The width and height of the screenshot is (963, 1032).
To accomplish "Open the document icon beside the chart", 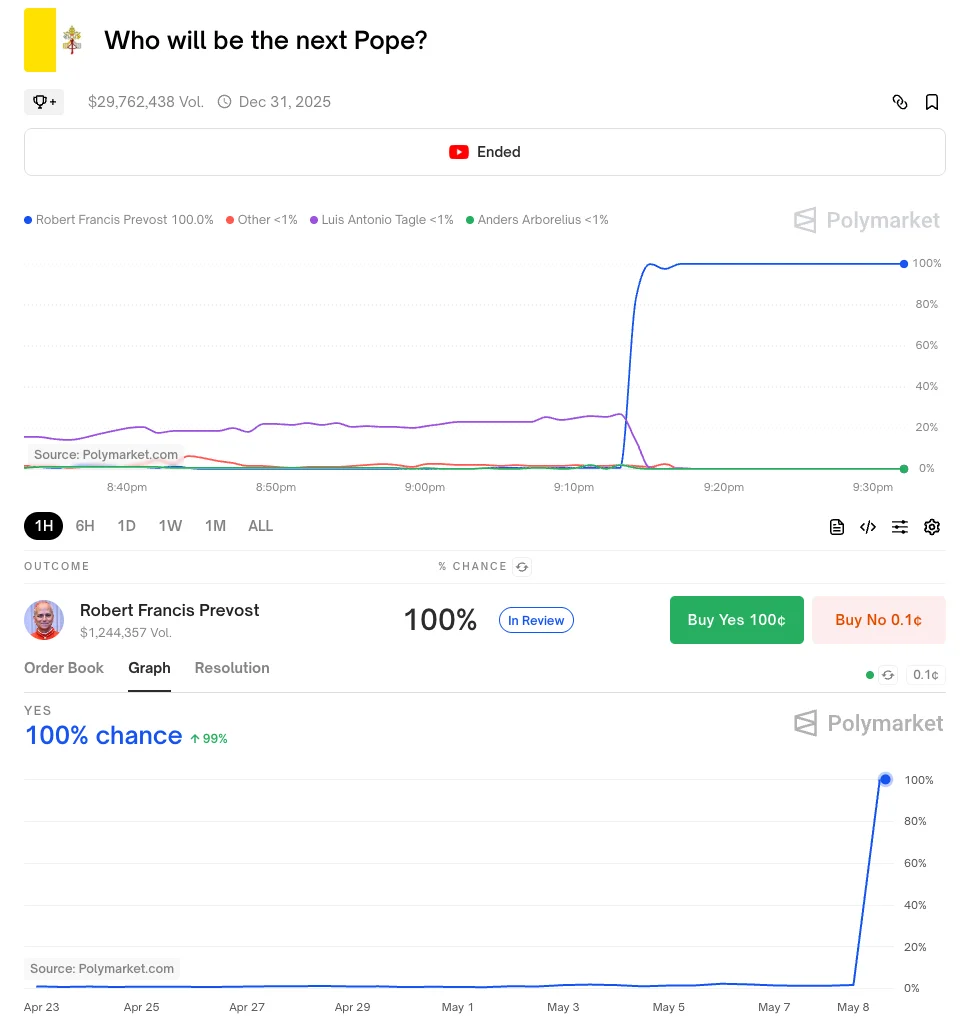I will click(x=837, y=527).
